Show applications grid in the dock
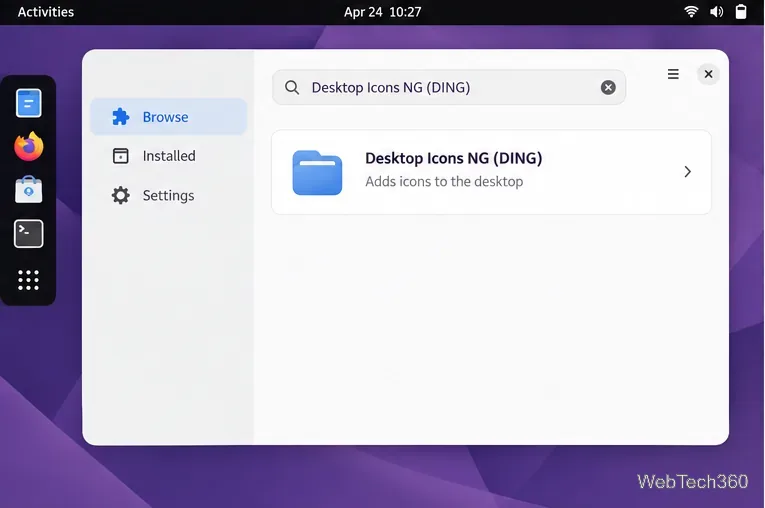Viewport: 765px width, 508px height. click(x=28, y=280)
